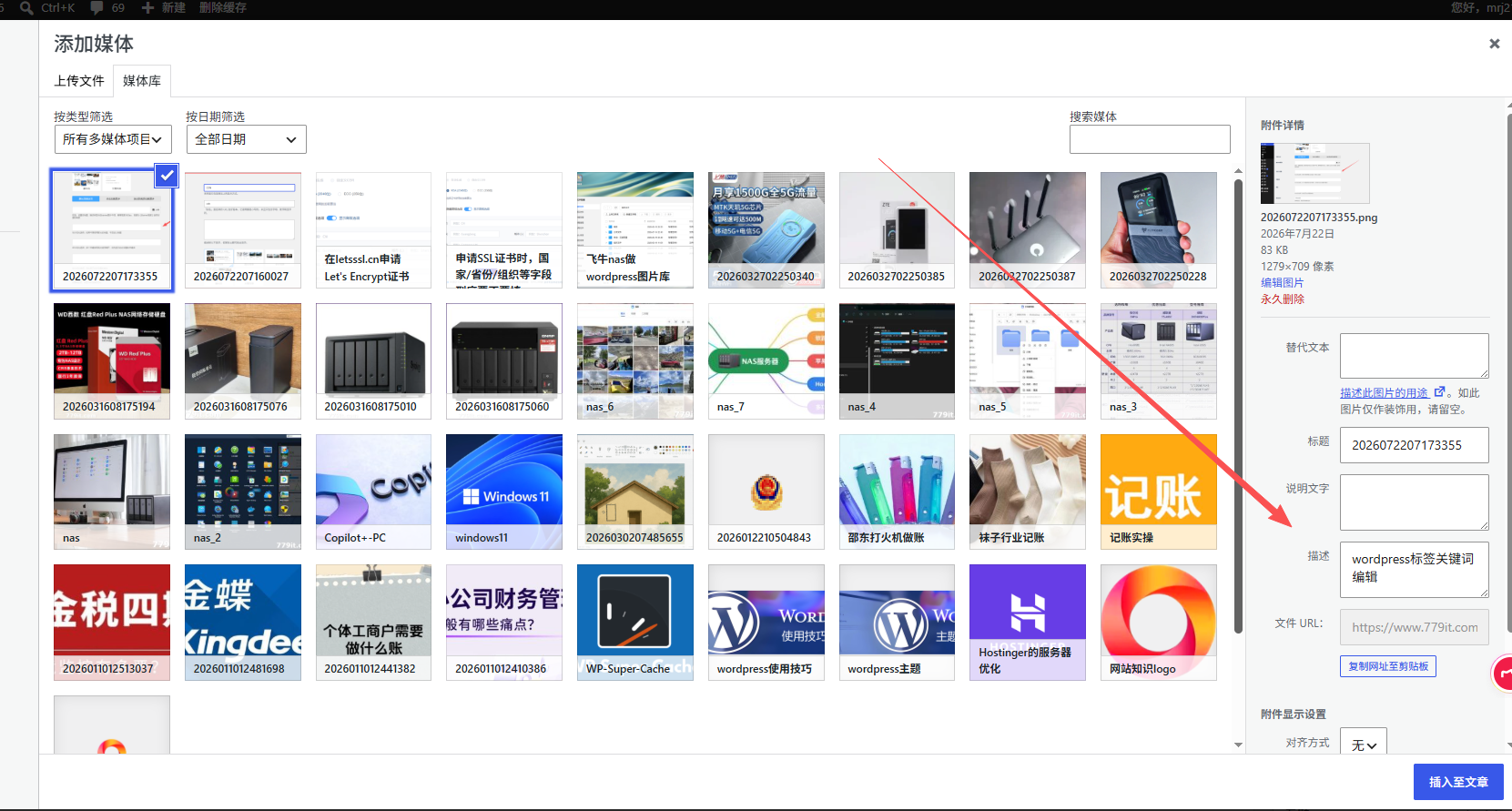This screenshot has width=1512, height=811.
Task: Edit the 描述 text area
Action: coord(1415,569)
